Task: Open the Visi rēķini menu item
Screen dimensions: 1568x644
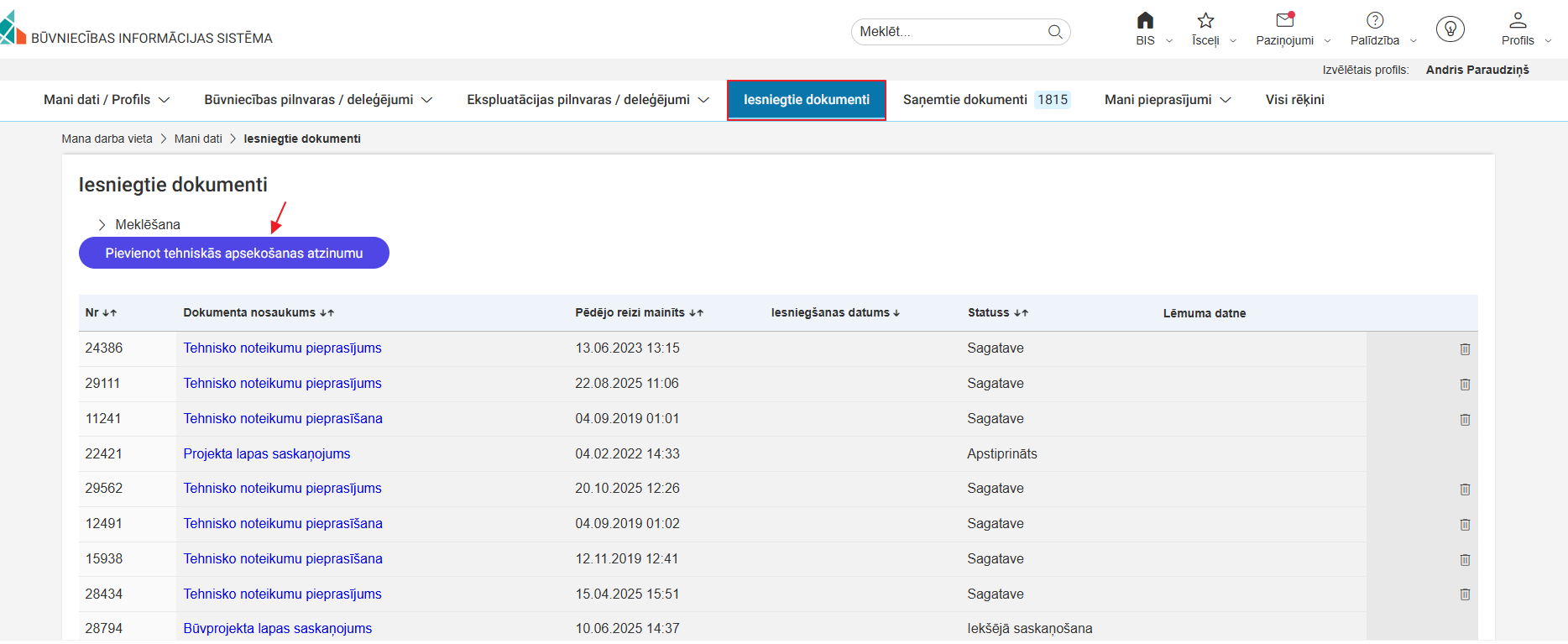Action: click(x=1294, y=100)
